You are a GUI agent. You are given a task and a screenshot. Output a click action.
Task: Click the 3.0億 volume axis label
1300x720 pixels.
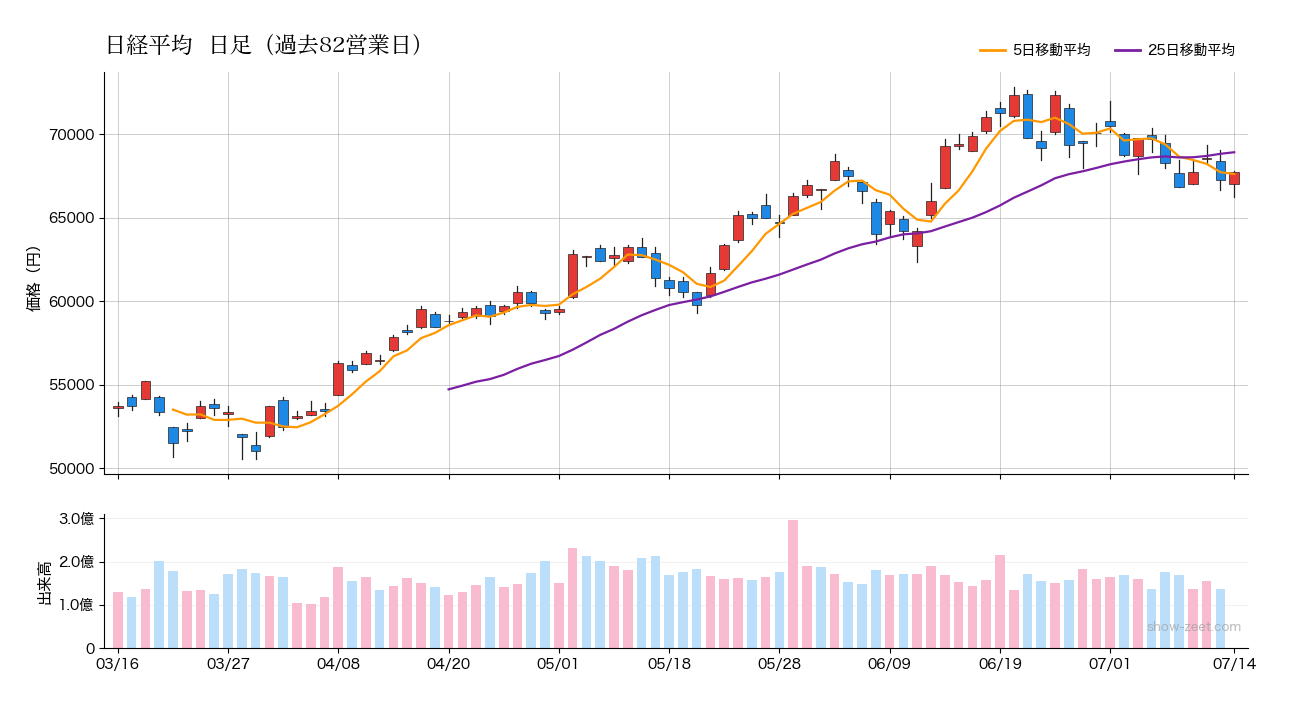click(x=76, y=519)
